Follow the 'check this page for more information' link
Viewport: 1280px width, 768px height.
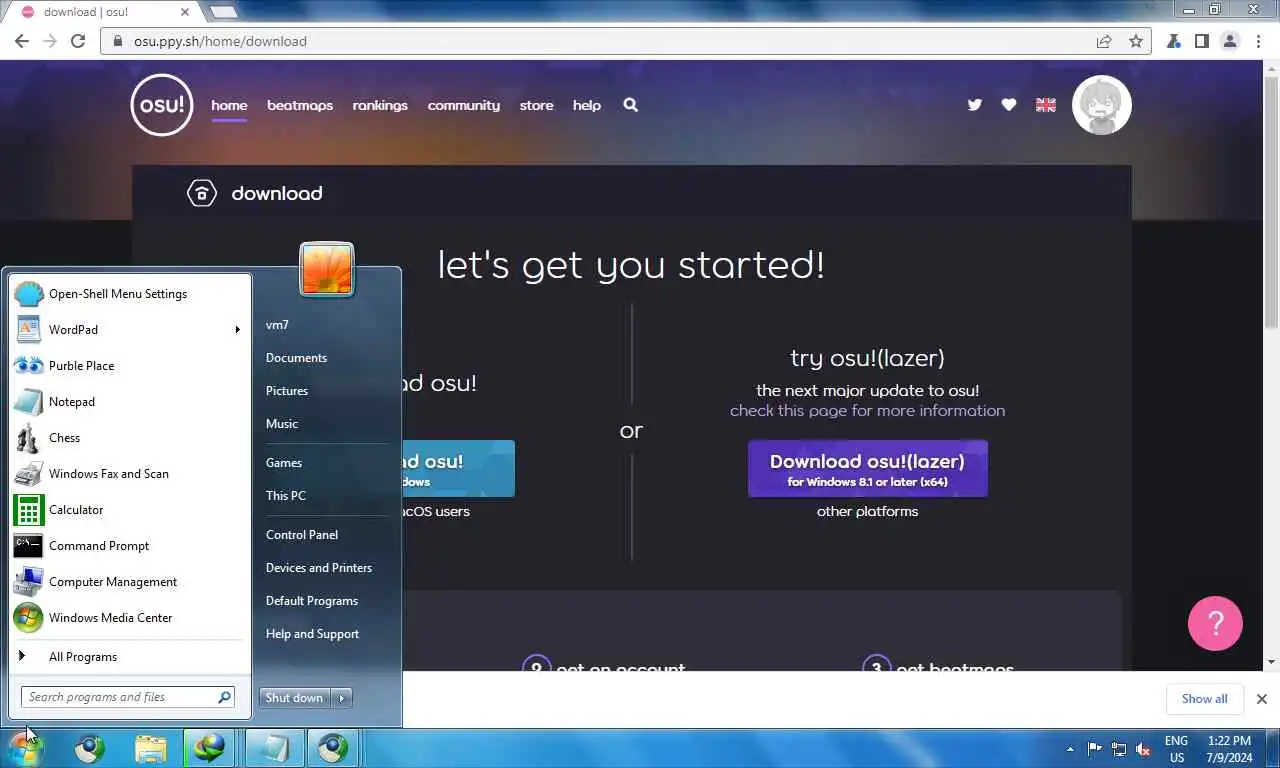coord(867,411)
